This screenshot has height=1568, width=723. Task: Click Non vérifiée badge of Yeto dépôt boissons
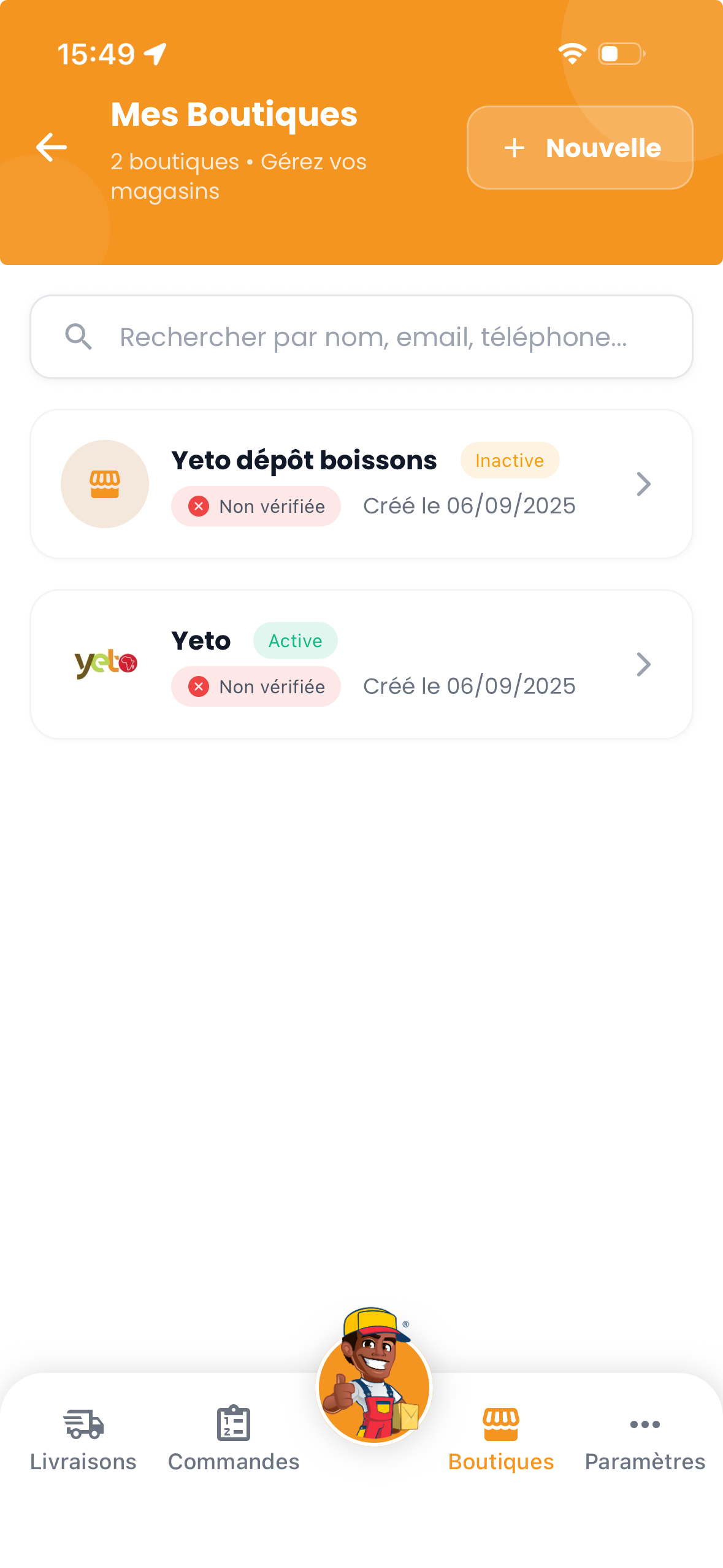[x=256, y=506]
